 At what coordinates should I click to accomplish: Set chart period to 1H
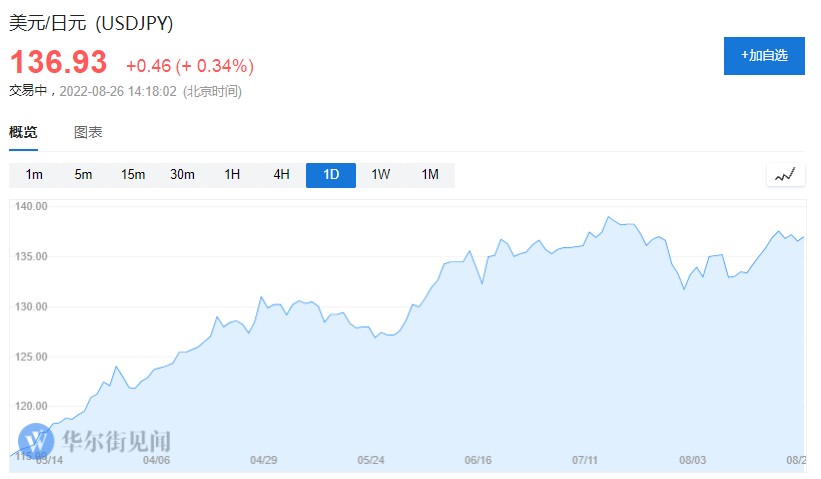(232, 175)
